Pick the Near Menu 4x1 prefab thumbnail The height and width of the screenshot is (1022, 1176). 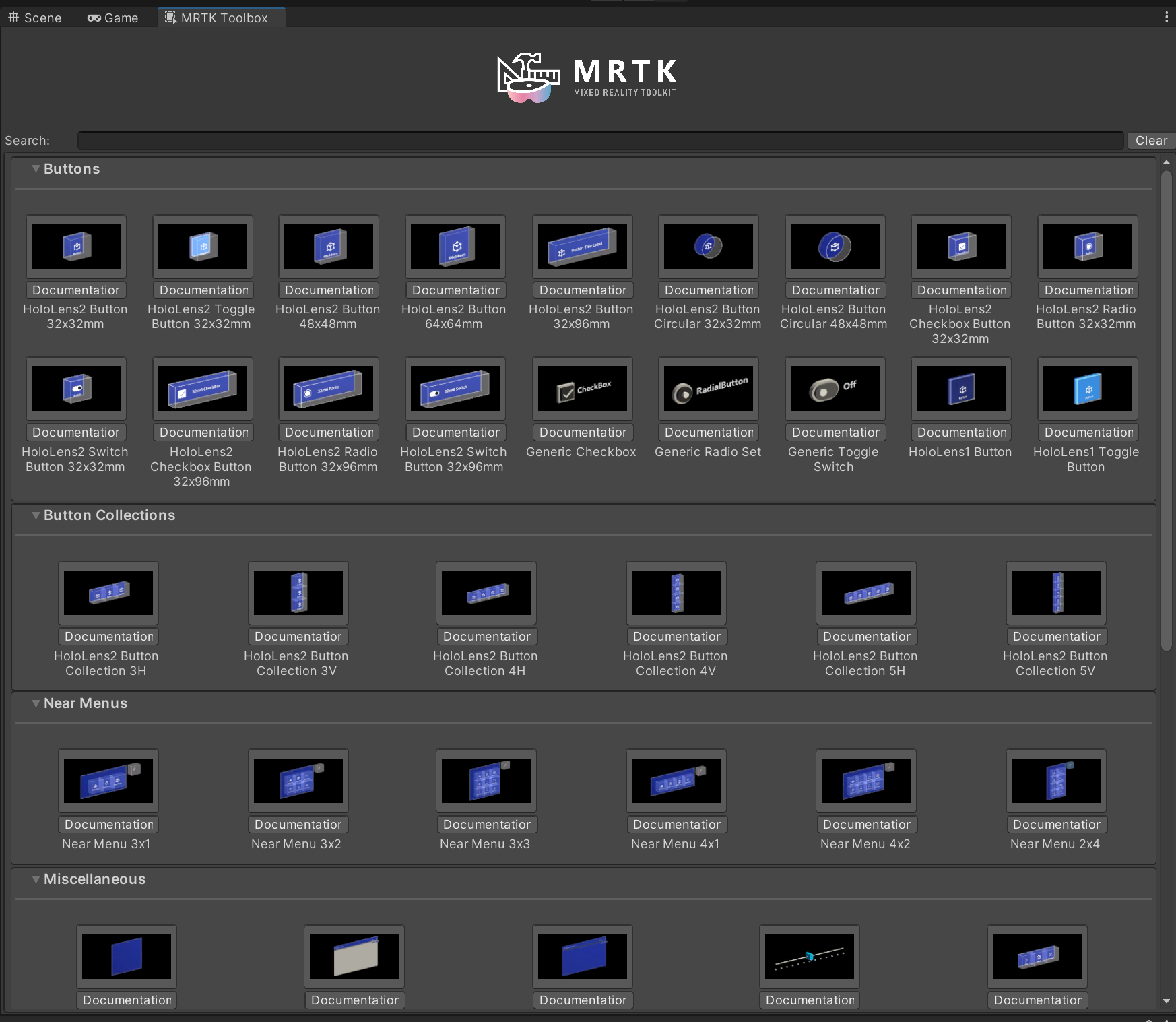click(676, 781)
